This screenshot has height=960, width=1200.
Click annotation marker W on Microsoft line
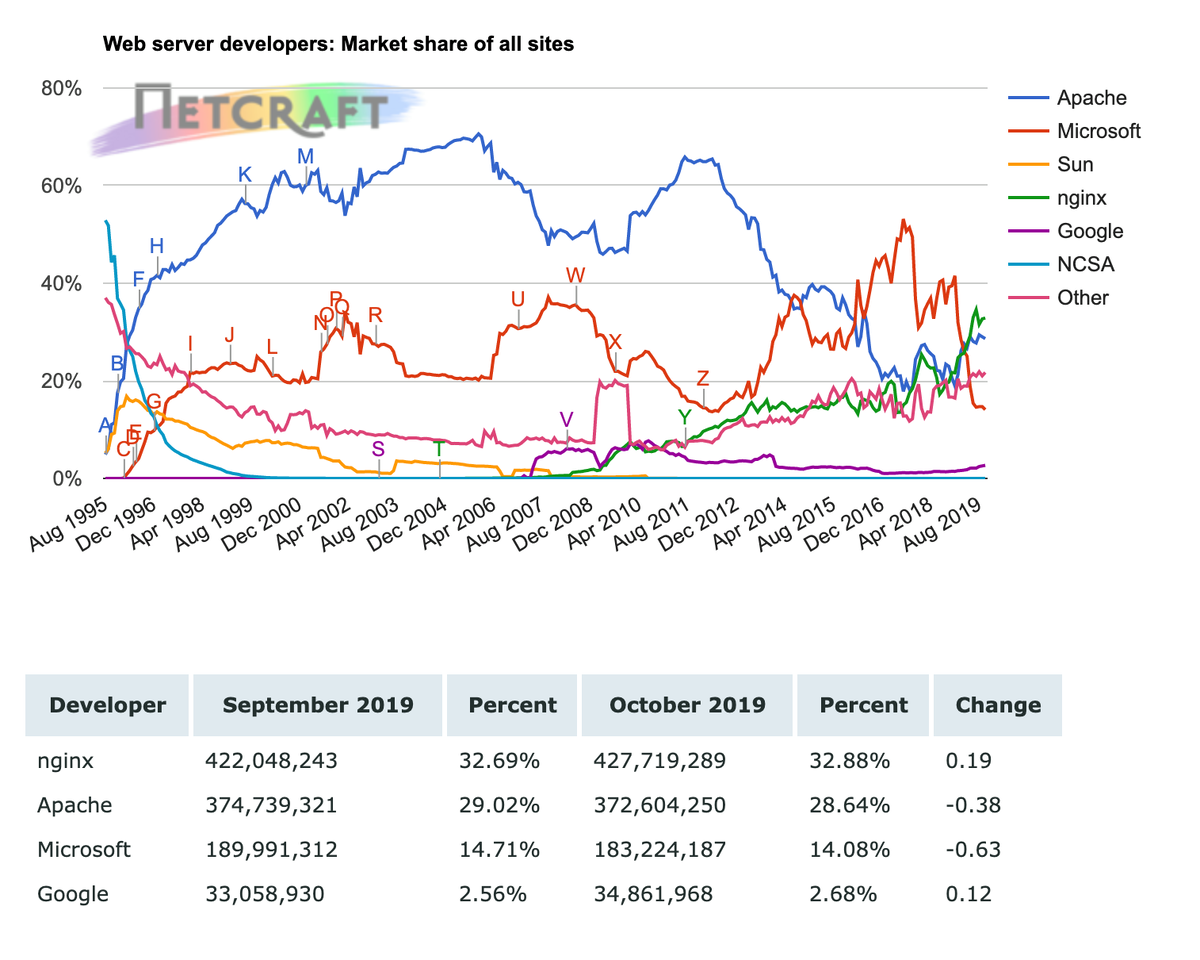[575, 275]
